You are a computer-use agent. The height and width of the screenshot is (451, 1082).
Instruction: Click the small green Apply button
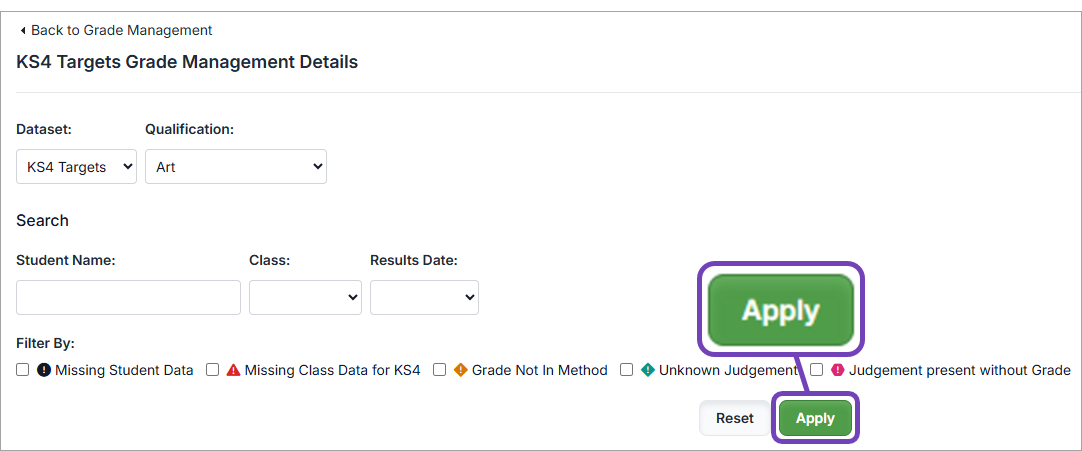[x=815, y=418]
